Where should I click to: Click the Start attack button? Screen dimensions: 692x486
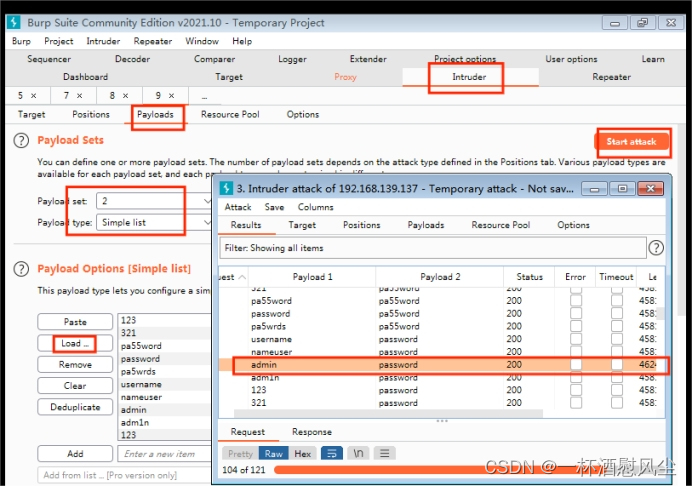[631, 142]
